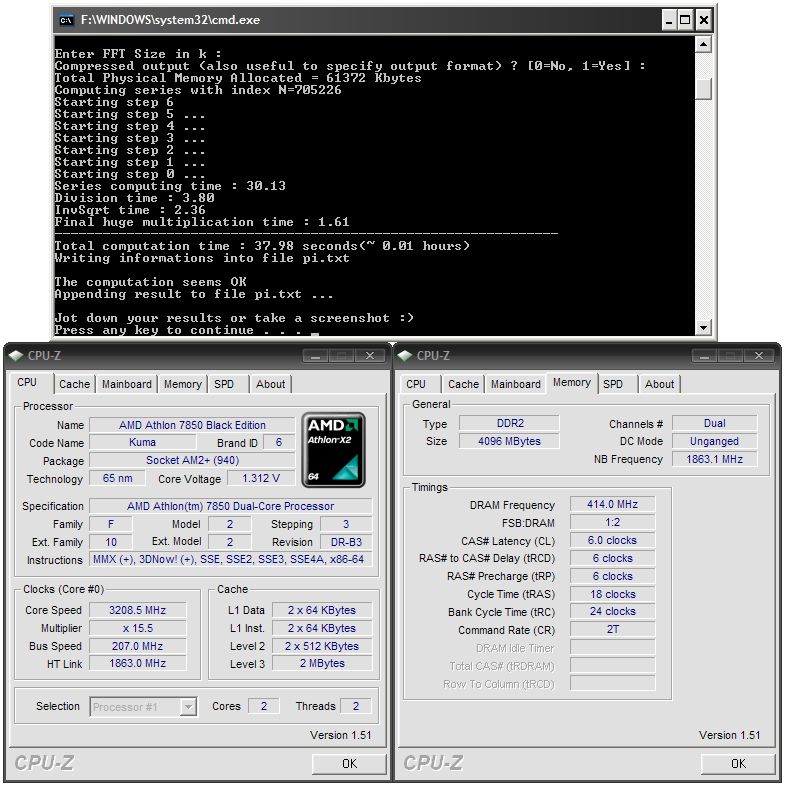Minimize the left CPU-Z window
This screenshot has width=792, height=792.
pos(316,356)
